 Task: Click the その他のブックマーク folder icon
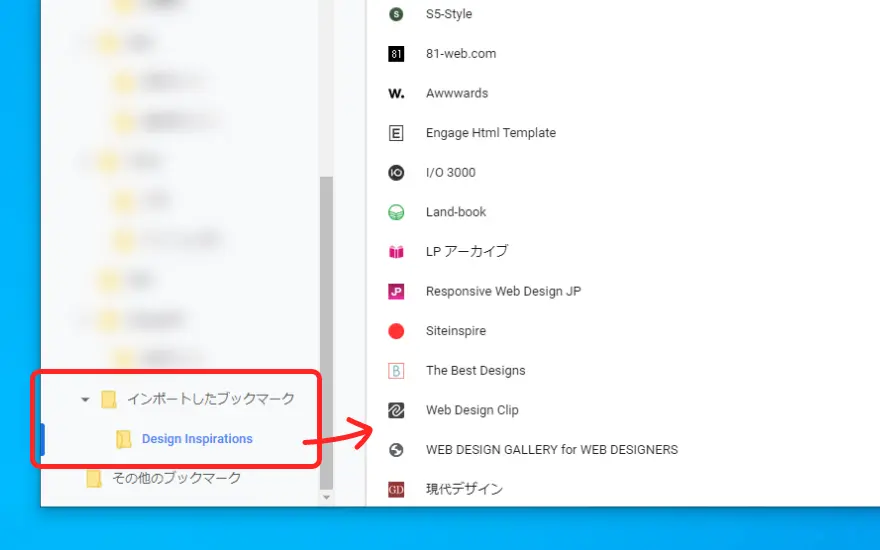(94, 479)
